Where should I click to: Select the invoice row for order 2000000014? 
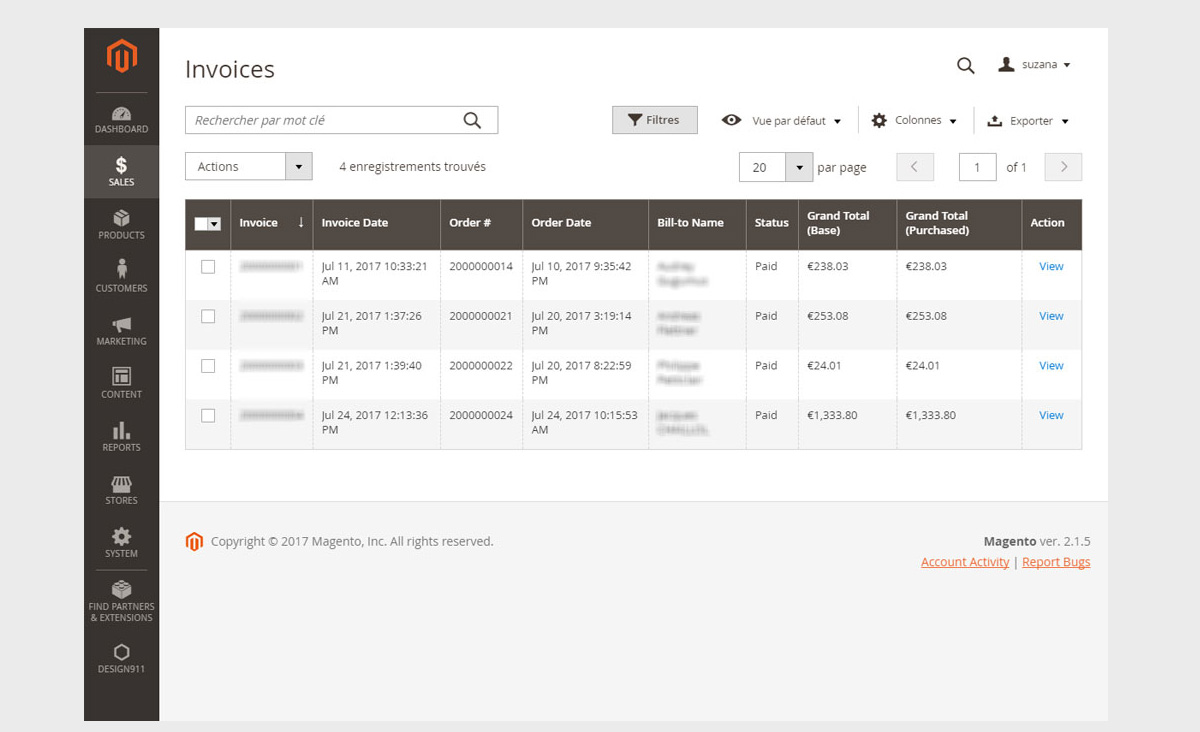208,267
